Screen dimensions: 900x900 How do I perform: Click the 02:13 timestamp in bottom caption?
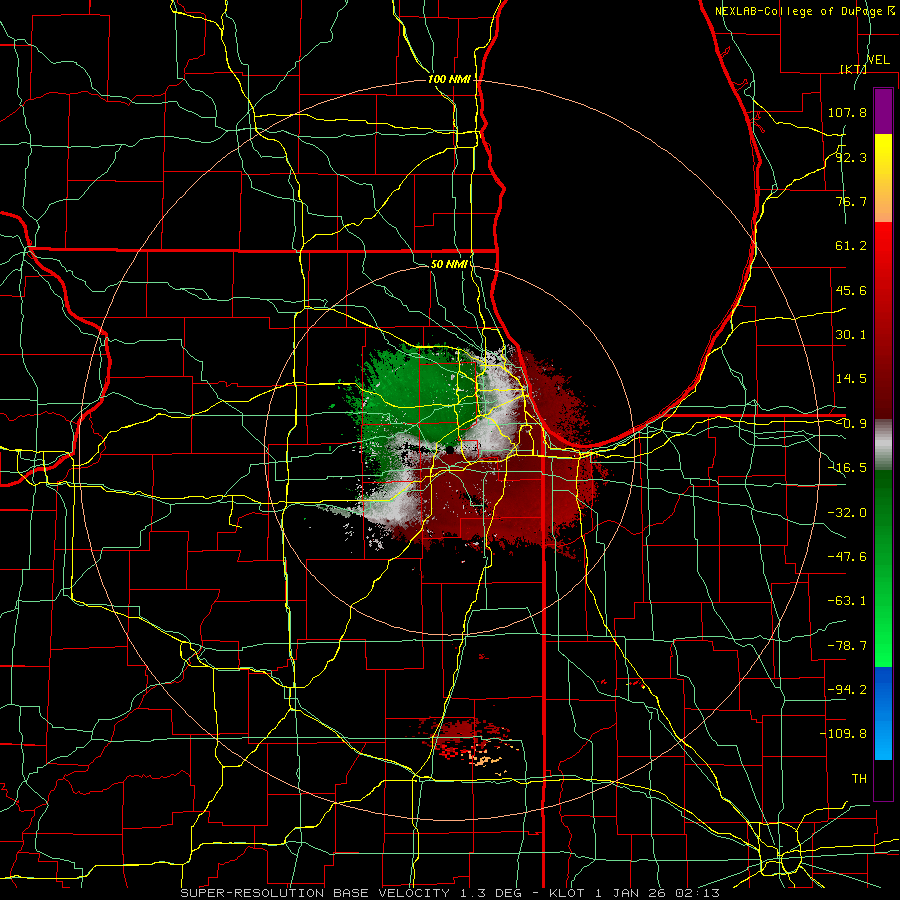click(x=699, y=893)
